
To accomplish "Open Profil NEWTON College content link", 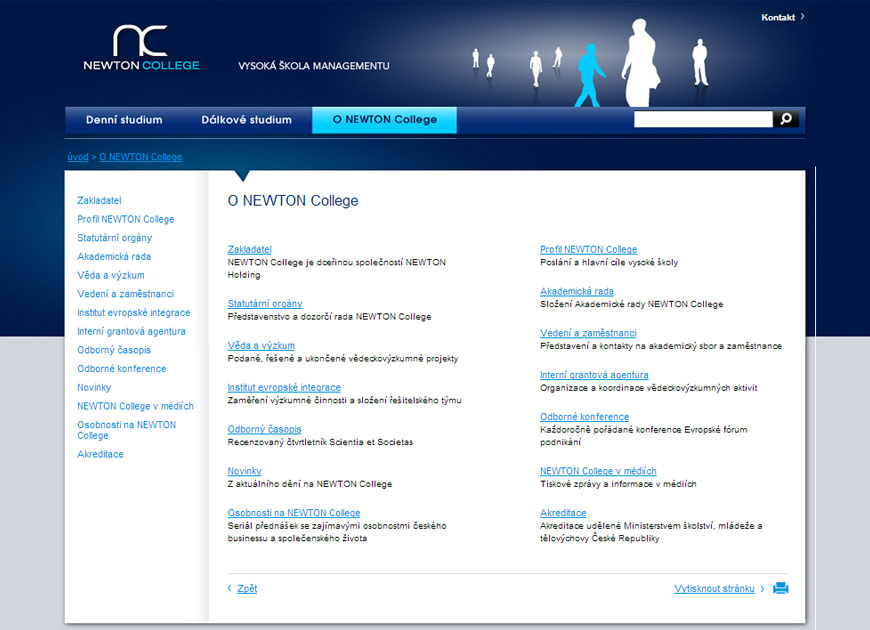I will (x=589, y=250).
